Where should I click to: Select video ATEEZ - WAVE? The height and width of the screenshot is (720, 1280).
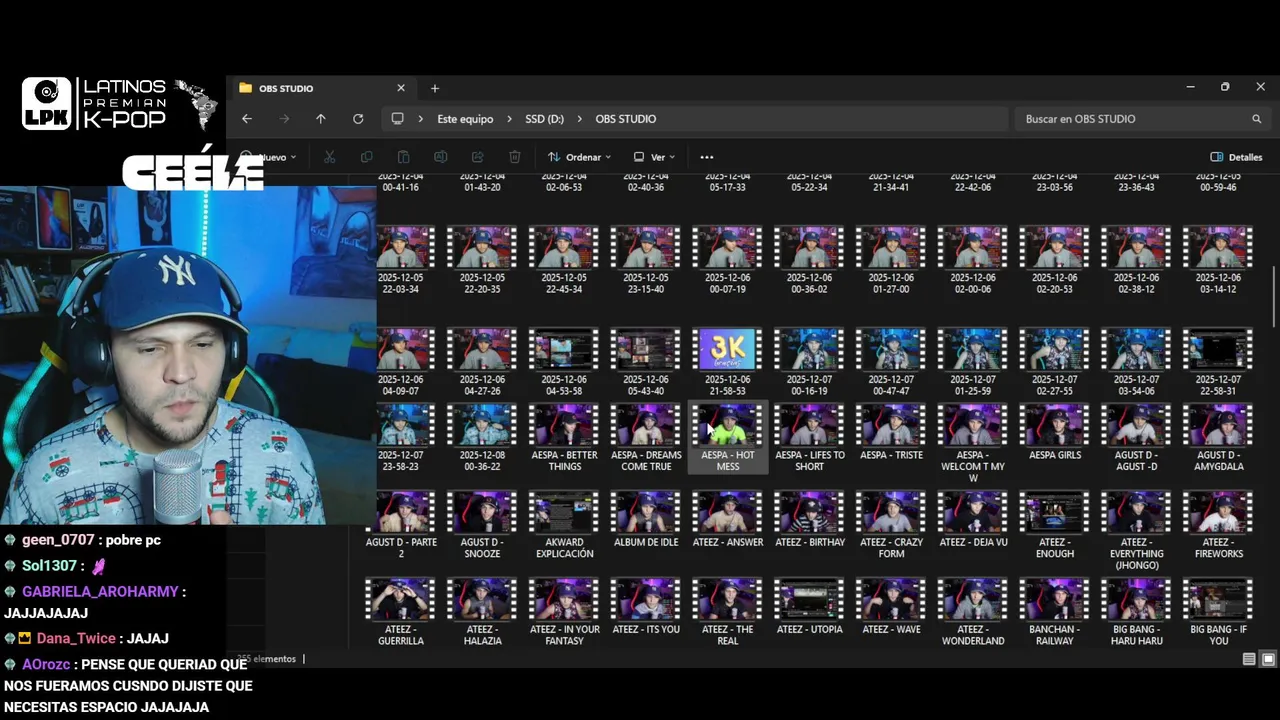point(892,607)
